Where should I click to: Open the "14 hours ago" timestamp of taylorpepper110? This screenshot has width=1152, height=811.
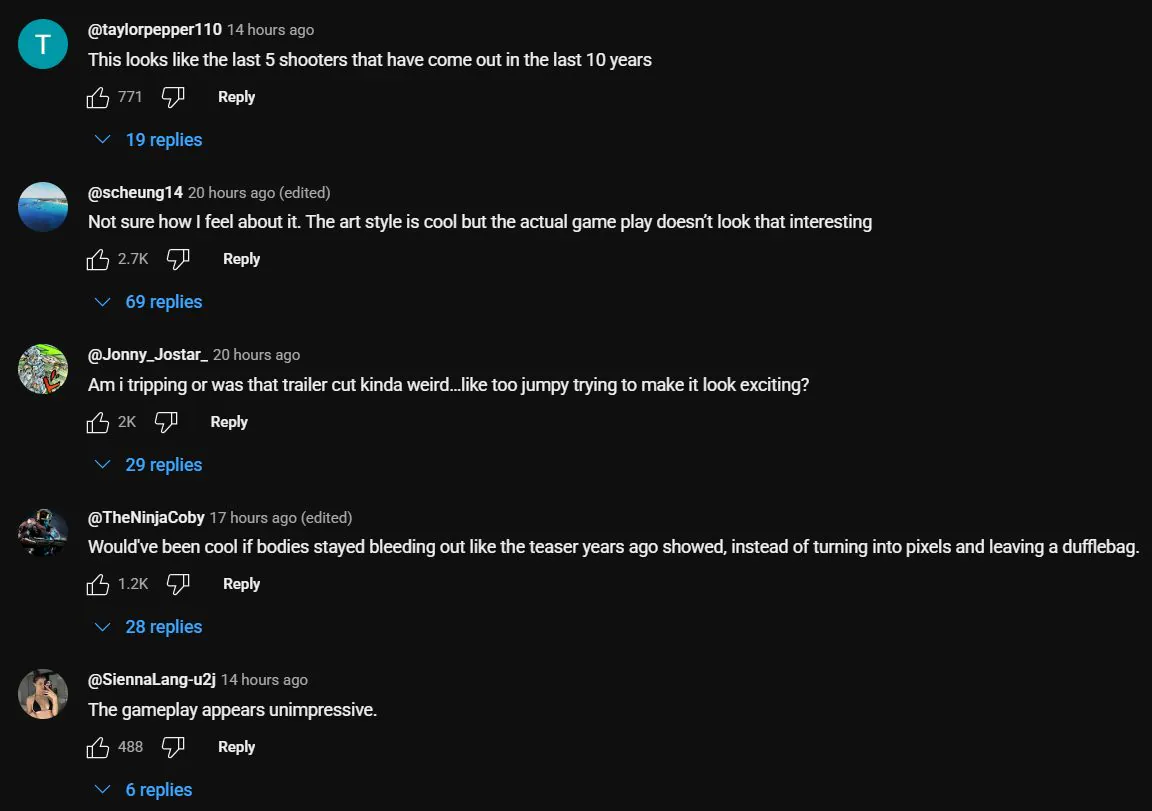pos(270,30)
